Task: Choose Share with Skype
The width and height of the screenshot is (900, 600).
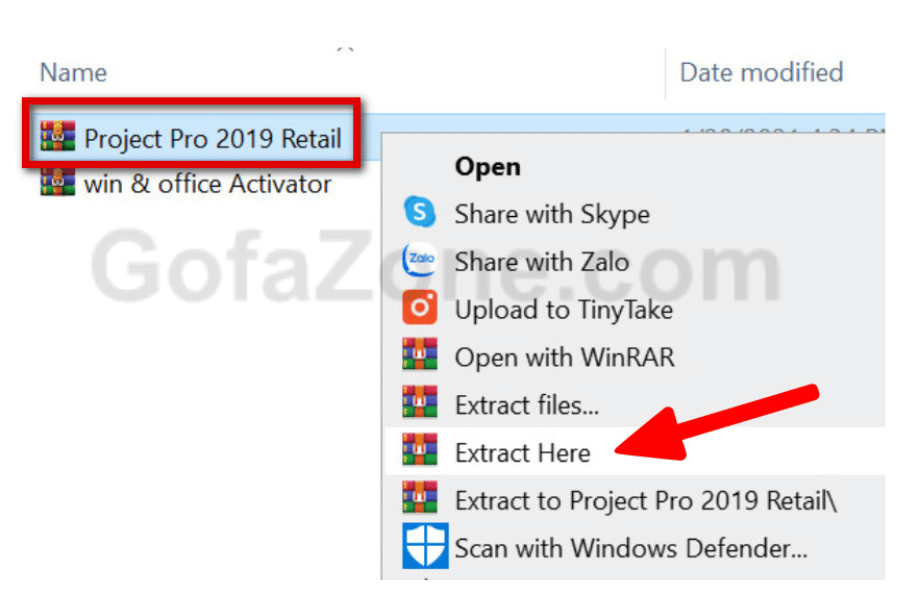Action: (552, 215)
